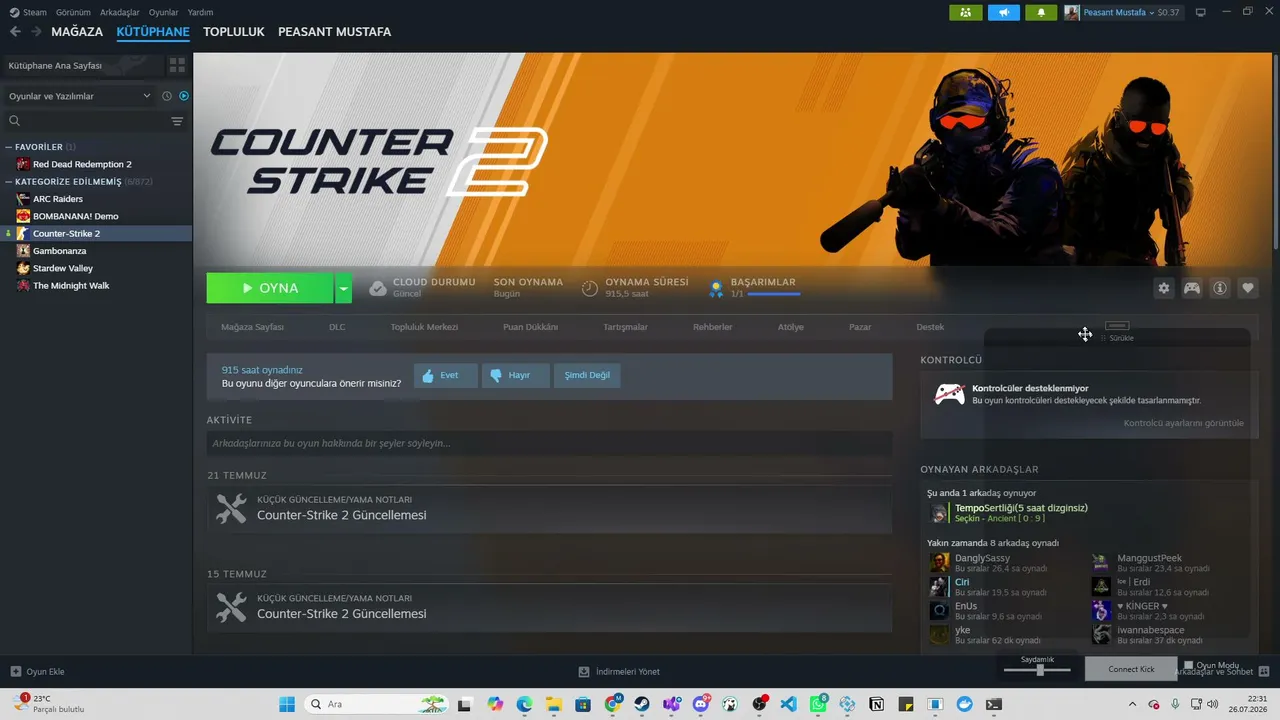Open Counter-Strike 2 settings gear
The width and height of the screenshot is (1280, 720).
tap(1164, 288)
